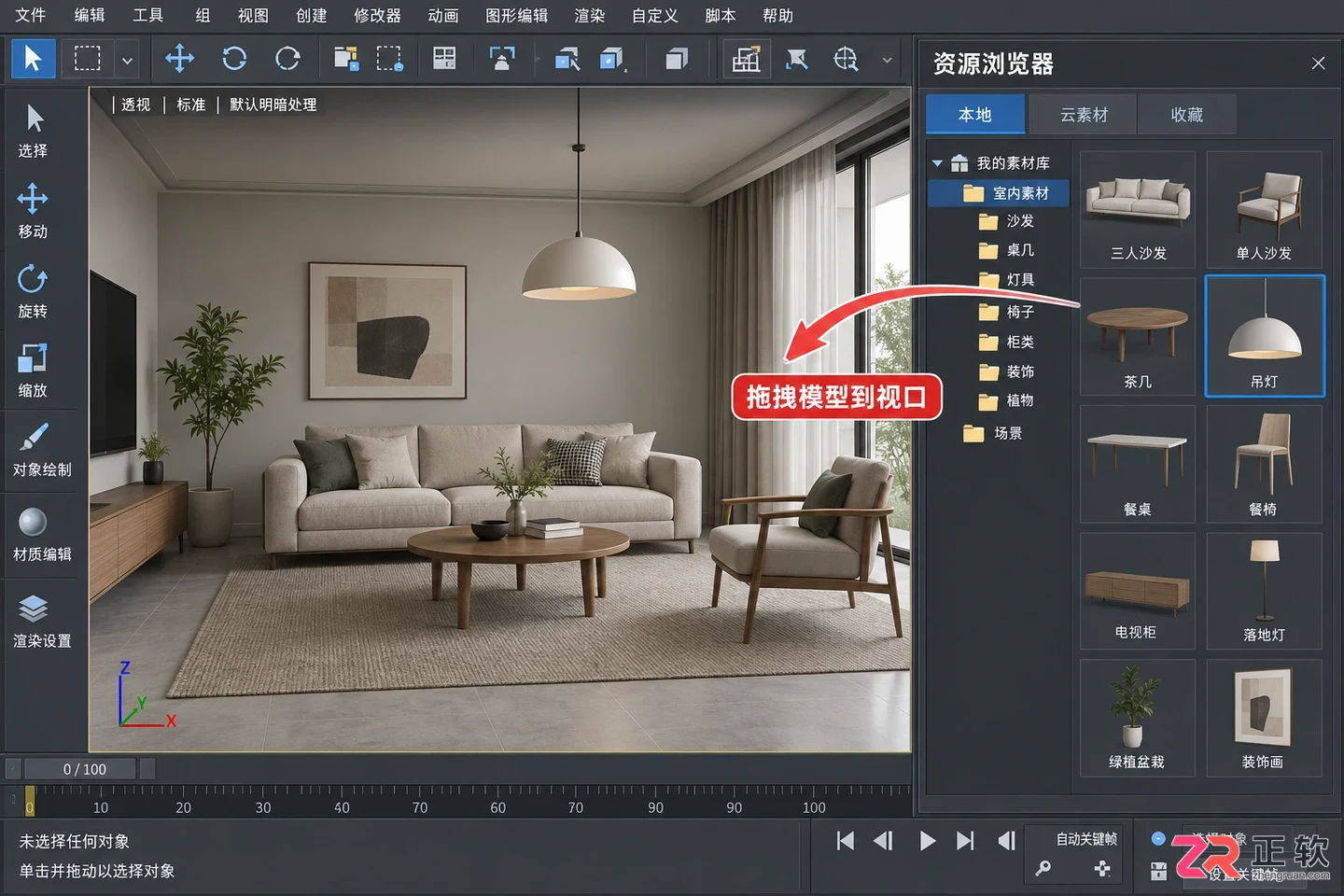The width and height of the screenshot is (1344, 896).
Task: Select the 本地 tab
Action: click(975, 115)
